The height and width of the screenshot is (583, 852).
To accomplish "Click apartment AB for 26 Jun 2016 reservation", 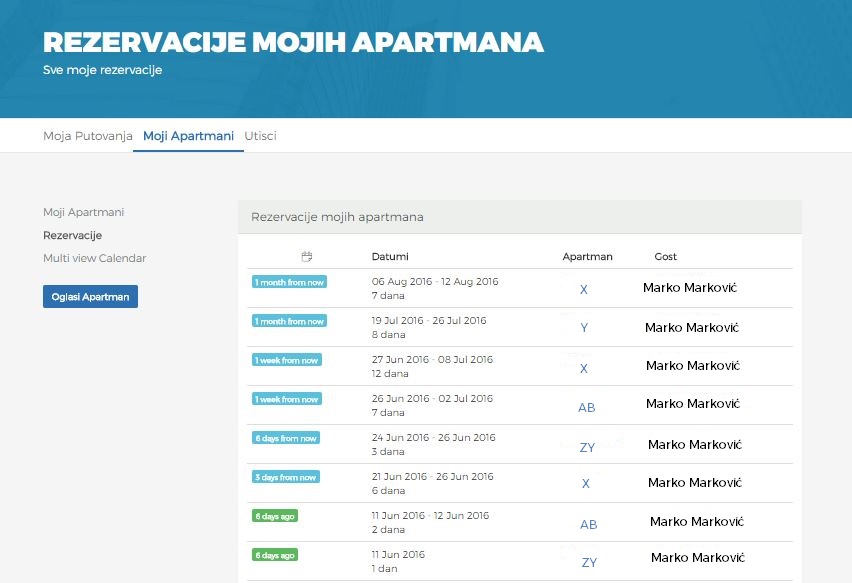I will click(x=587, y=407).
